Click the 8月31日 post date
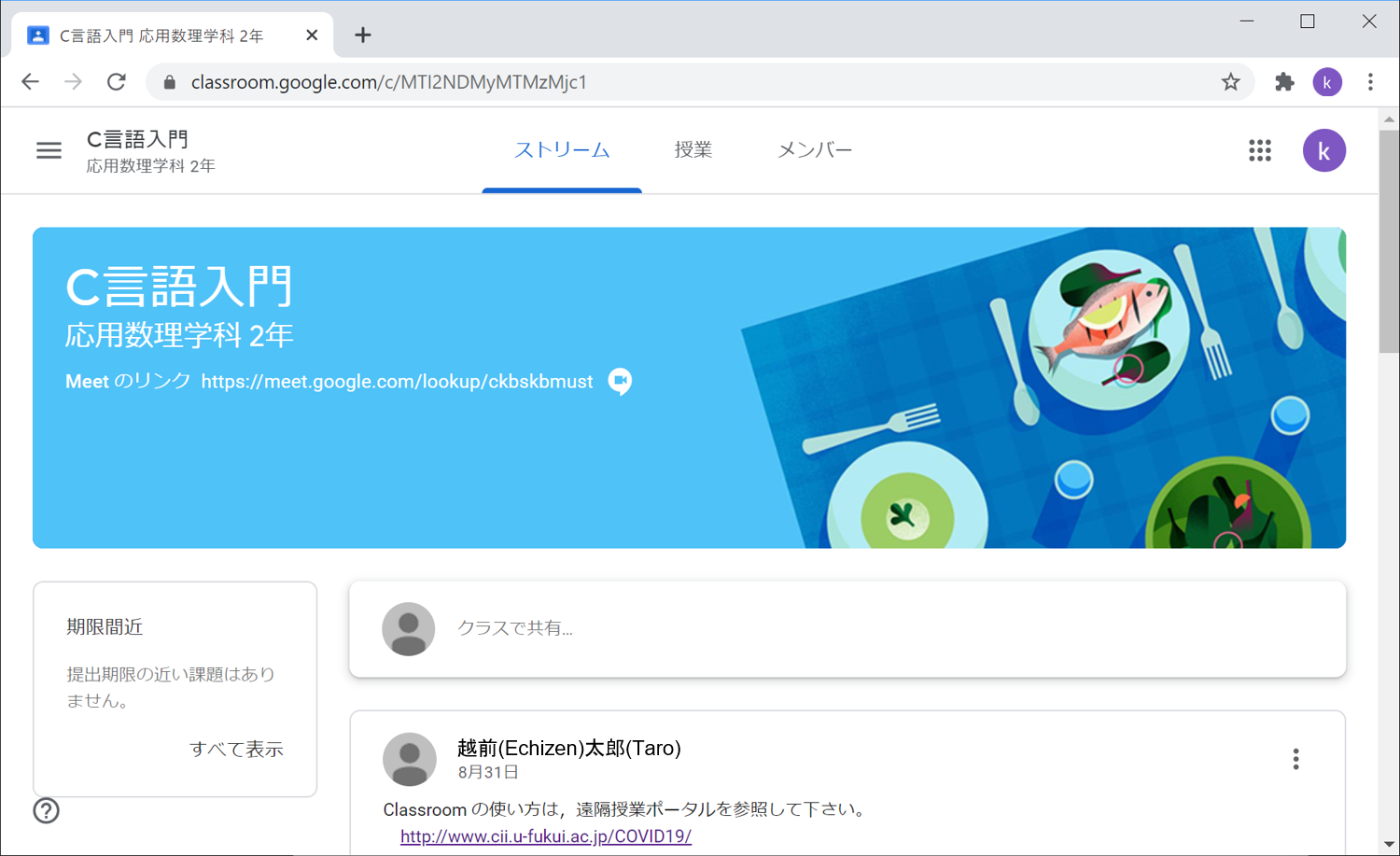 tap(488, 772)
